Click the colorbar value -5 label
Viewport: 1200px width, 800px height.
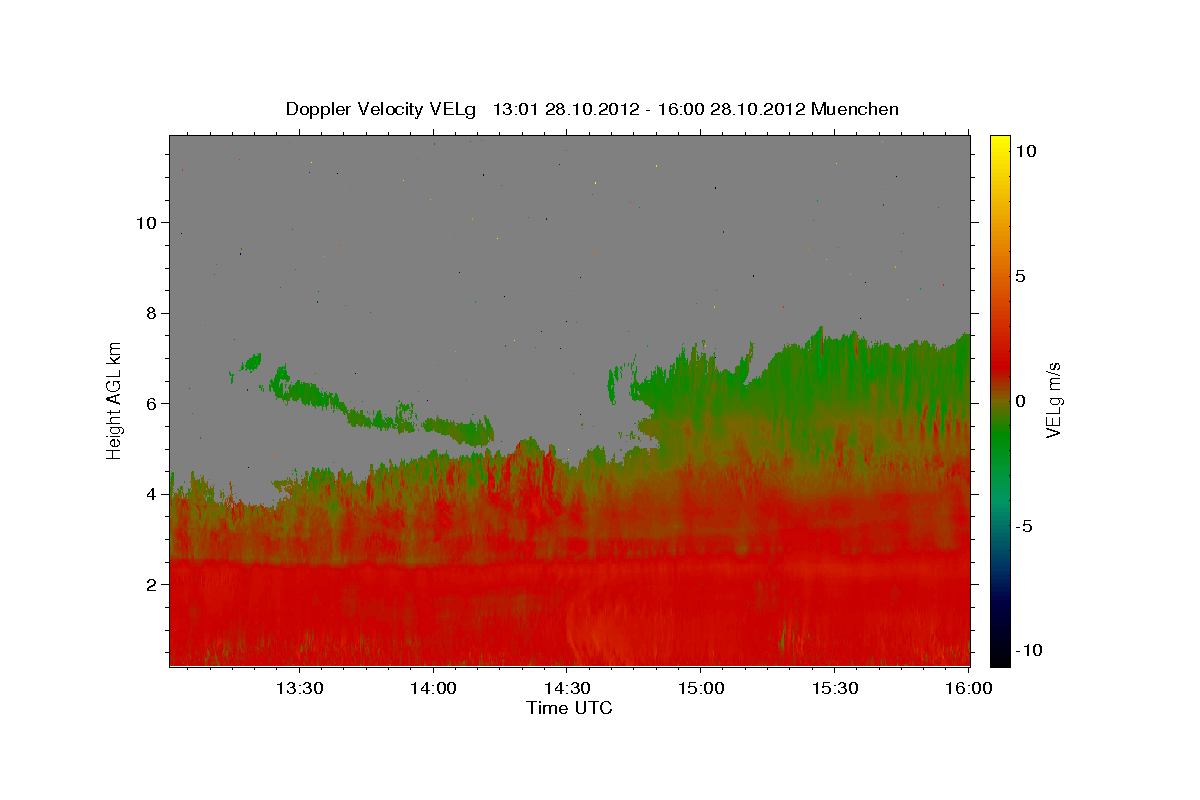[1023, 525]
